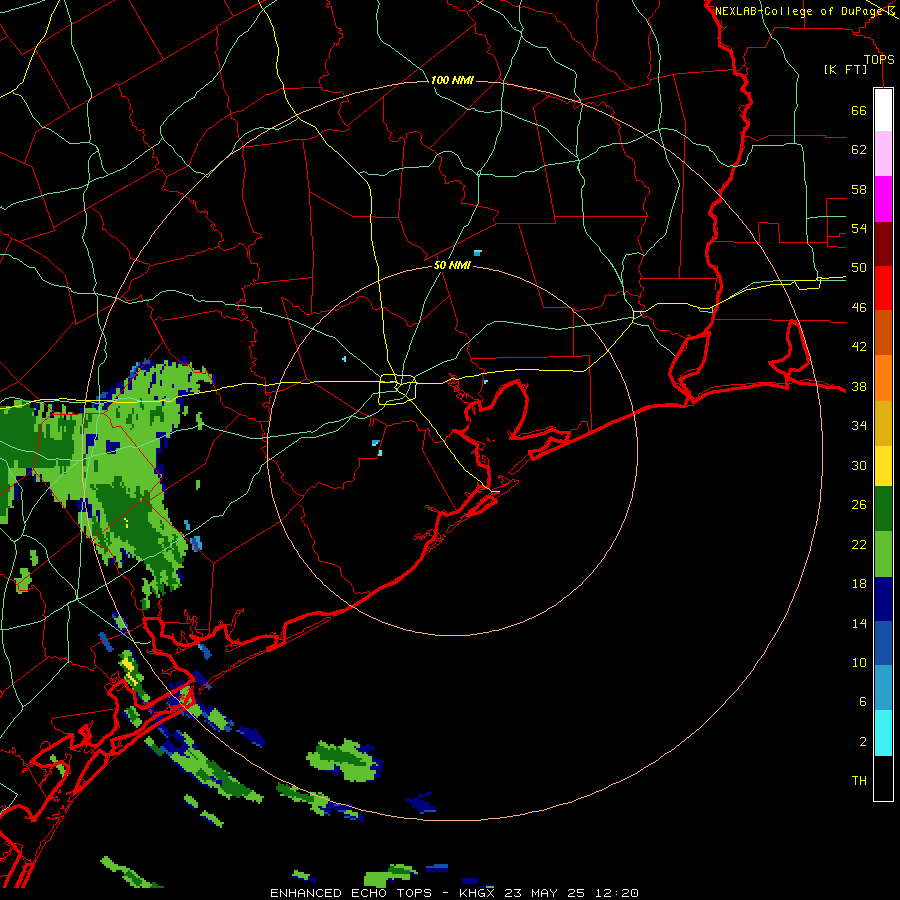Click the white swatch on the tops scale
Image resolution: width=900 pixels, height=900 pixels.
883,110
